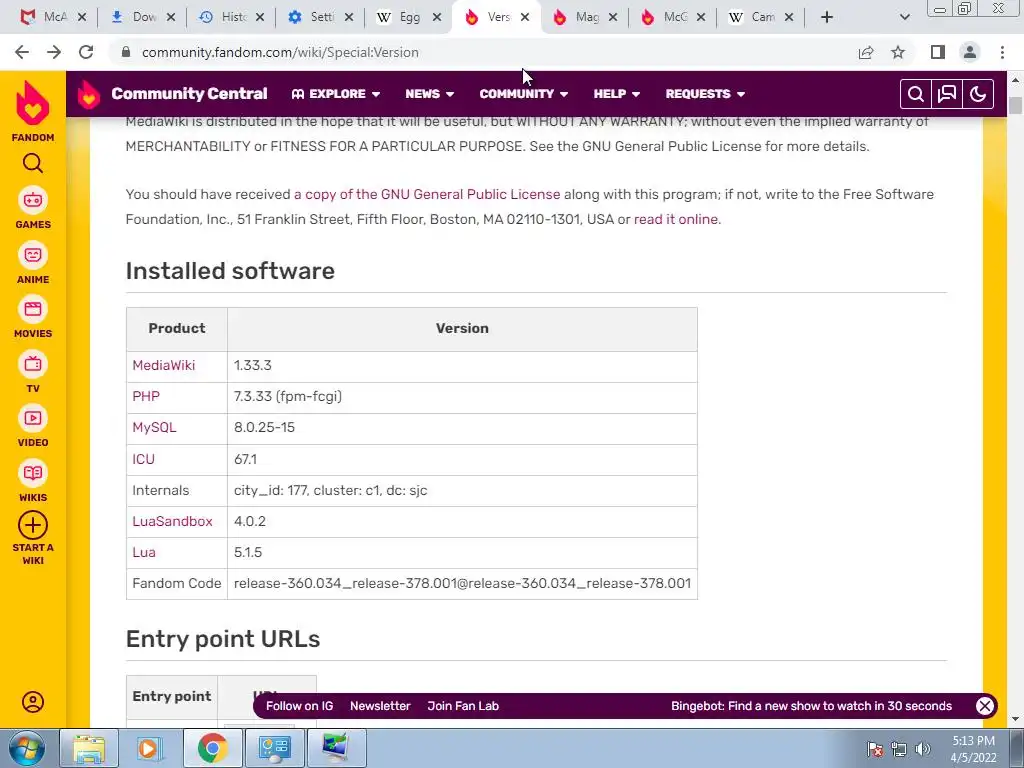Open a new browser tab
The width and height of the screenshot is (1024, 768).
(x=827, y=17)
